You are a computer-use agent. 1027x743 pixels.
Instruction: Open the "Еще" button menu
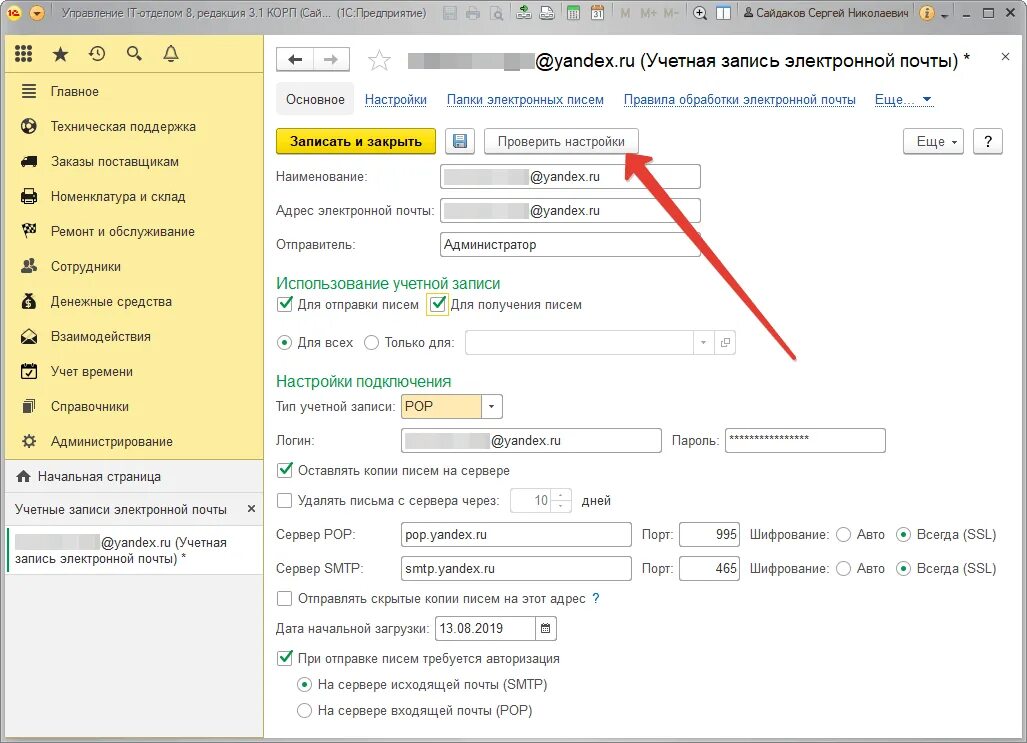point(933,142)
